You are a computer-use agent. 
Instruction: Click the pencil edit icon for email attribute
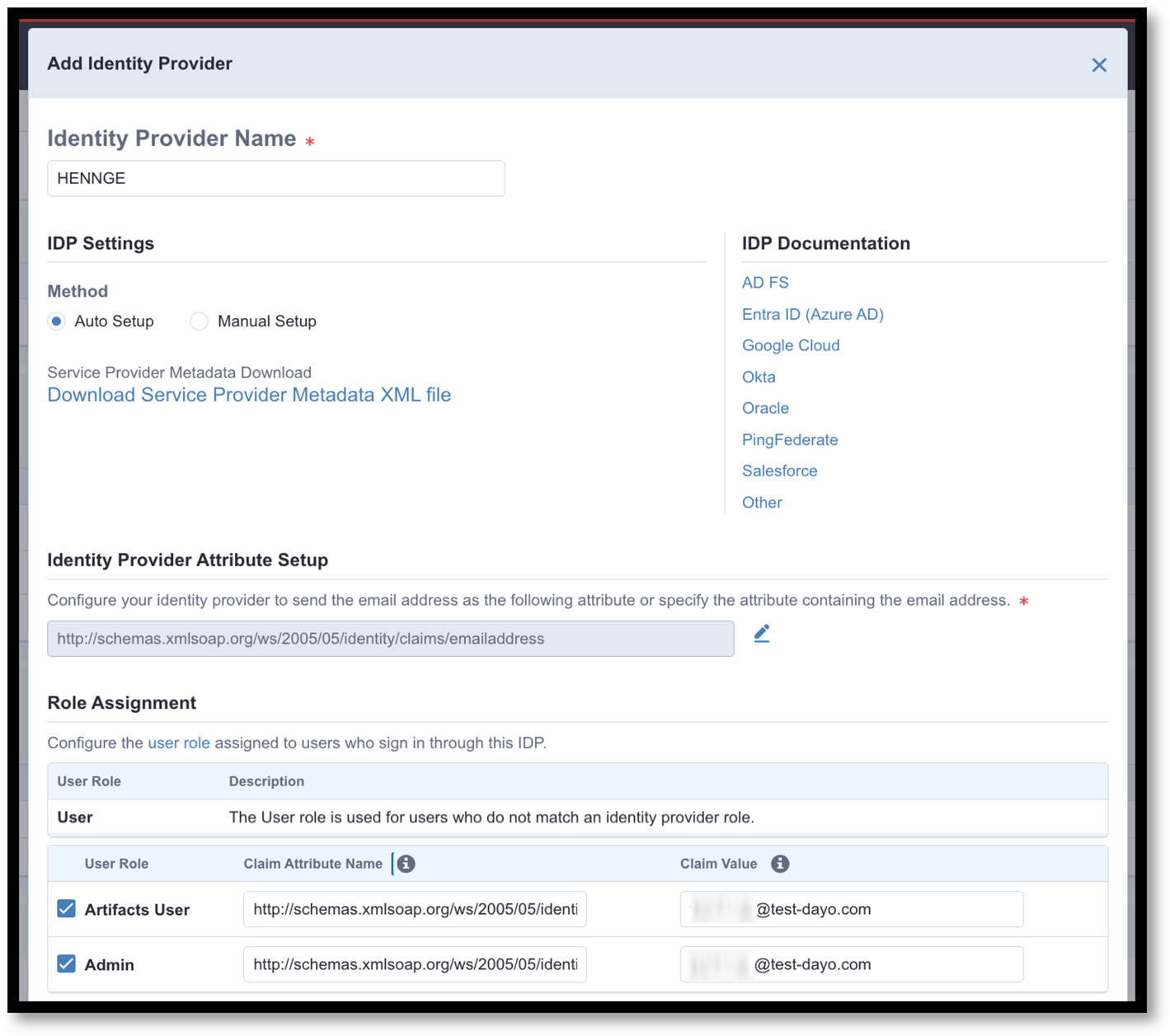762,634
